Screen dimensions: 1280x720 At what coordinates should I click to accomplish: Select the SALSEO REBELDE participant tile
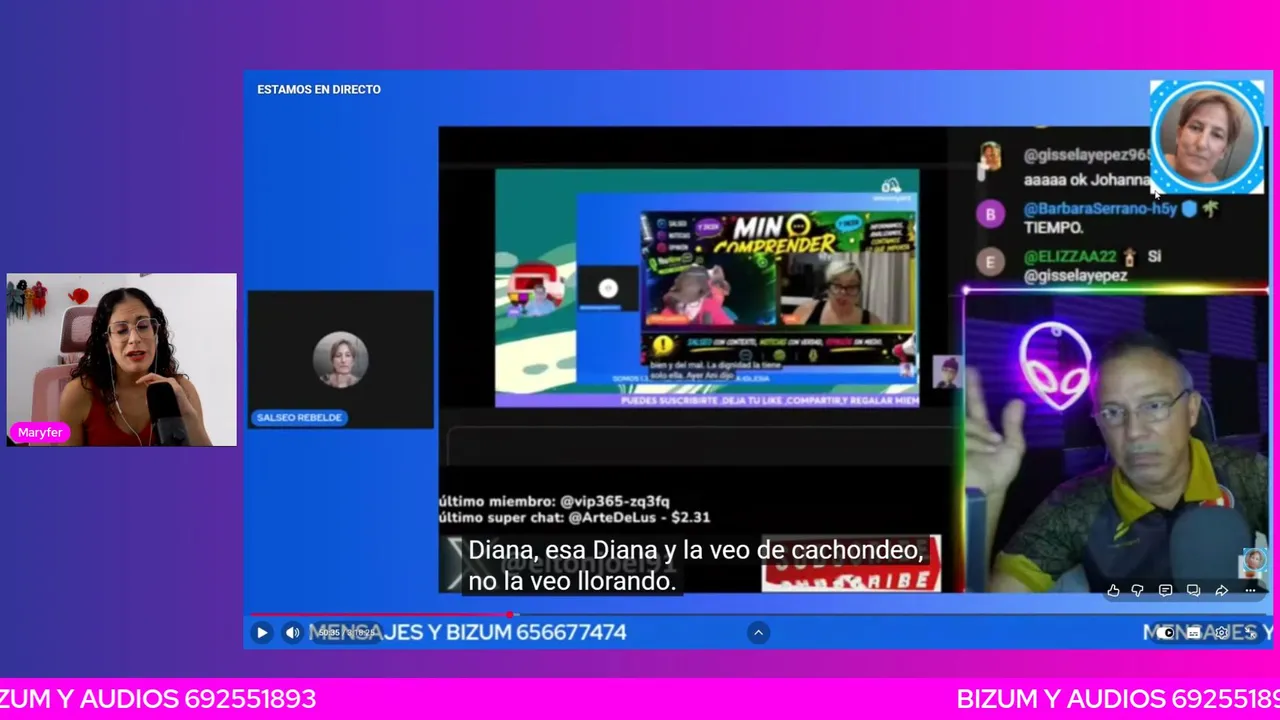tap(341, 359)
